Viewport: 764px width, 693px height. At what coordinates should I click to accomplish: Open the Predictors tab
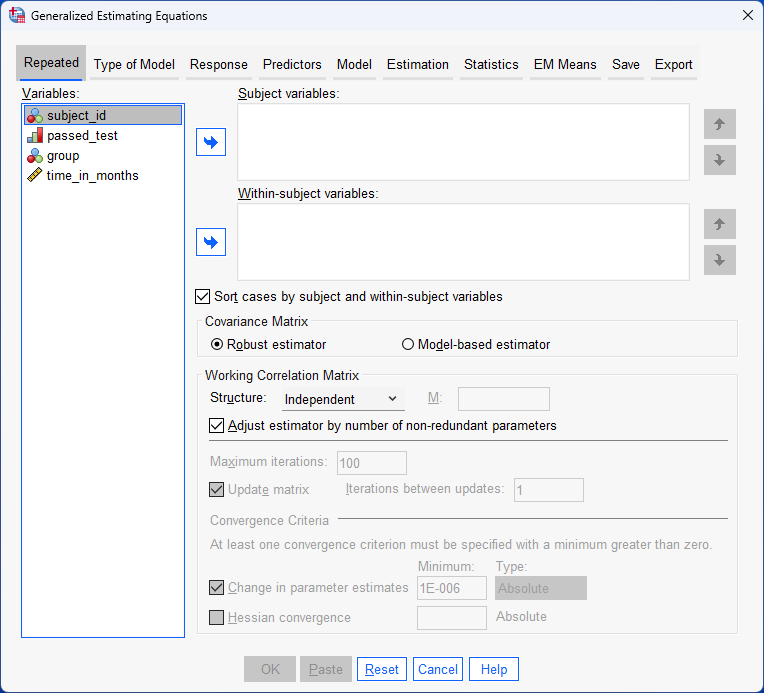[292, 64]
